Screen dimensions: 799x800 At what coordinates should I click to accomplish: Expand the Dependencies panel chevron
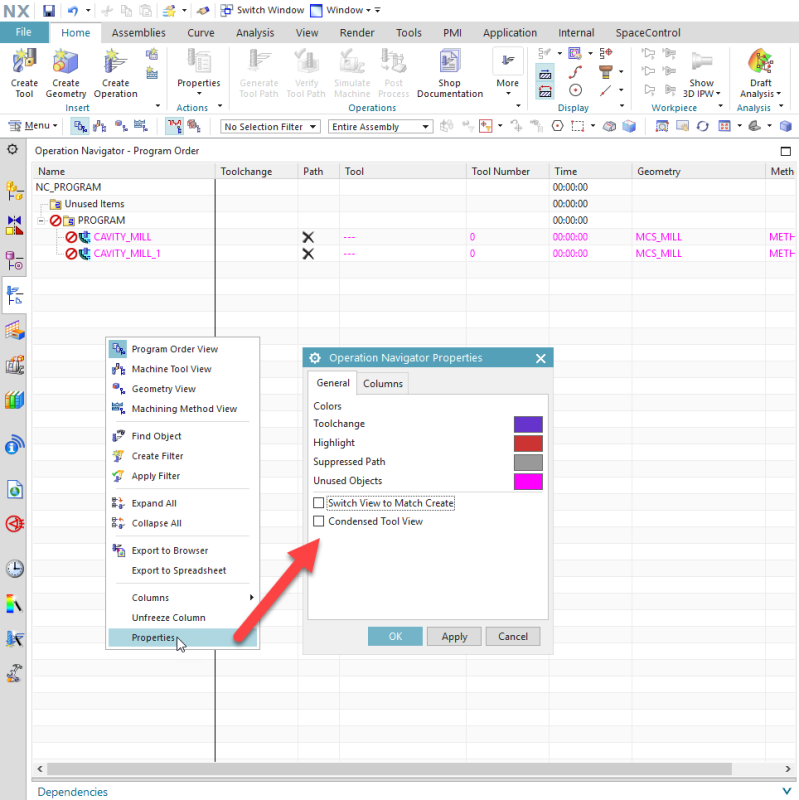pyautogui.click(x=786, y=791)
